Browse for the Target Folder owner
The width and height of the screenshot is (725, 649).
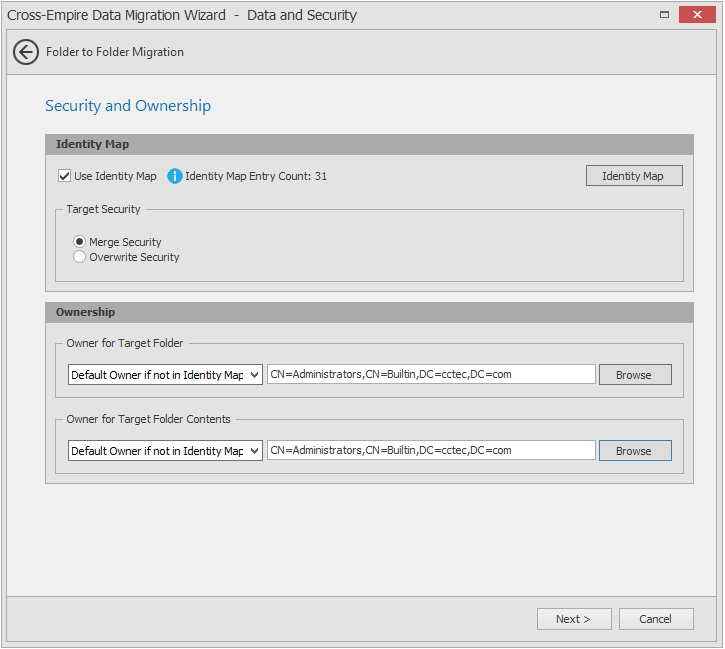click(x=635, y=374)
